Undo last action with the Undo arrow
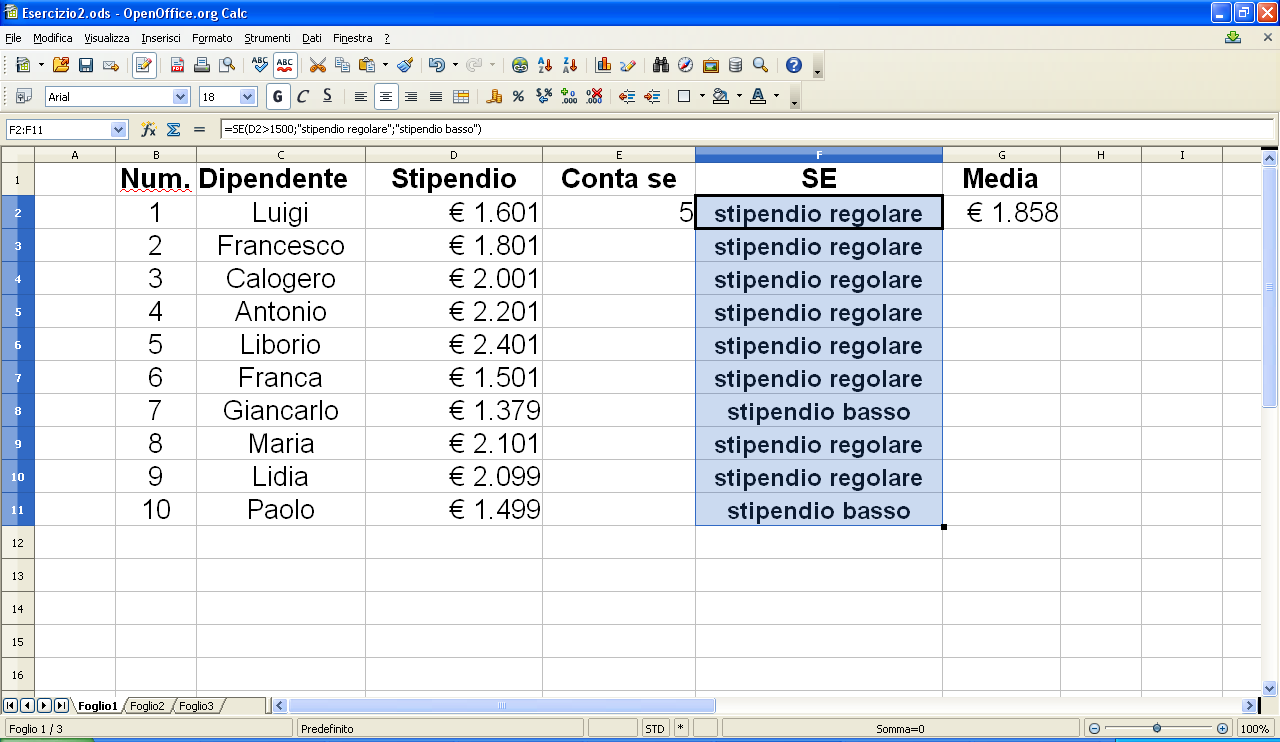Image resolution: width=1280 pixels, height=742 pixels. [x=437, y=65]
